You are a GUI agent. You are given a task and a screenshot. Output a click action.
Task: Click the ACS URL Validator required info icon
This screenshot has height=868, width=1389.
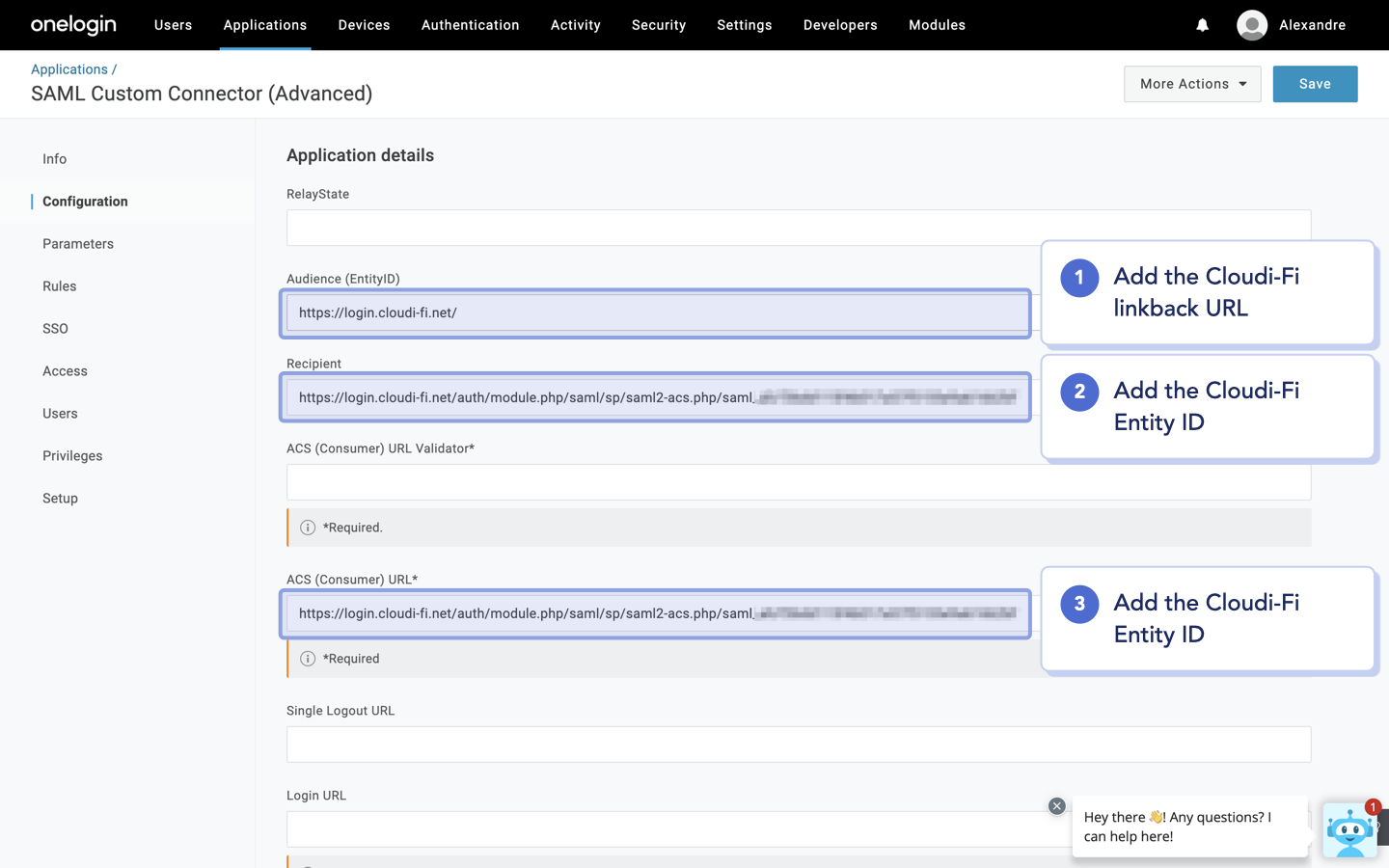[x=307, y=528]
